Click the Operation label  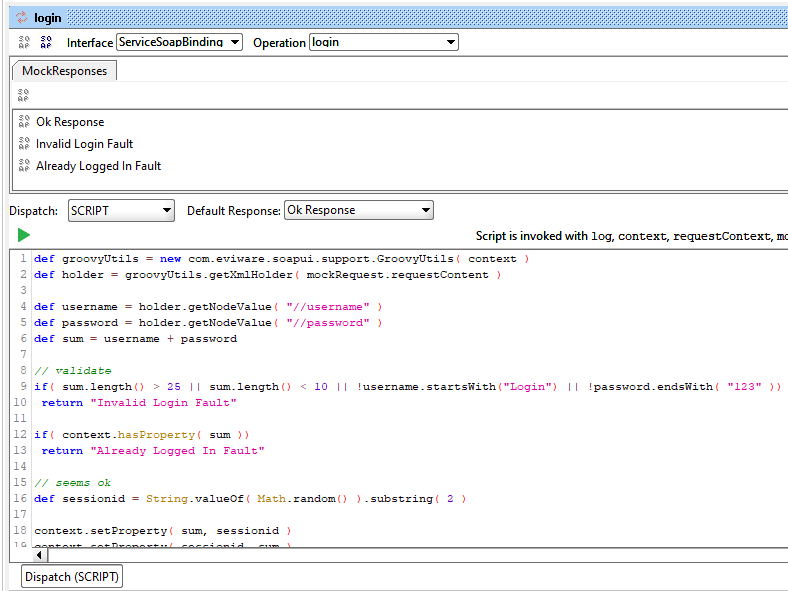(279, 43)
